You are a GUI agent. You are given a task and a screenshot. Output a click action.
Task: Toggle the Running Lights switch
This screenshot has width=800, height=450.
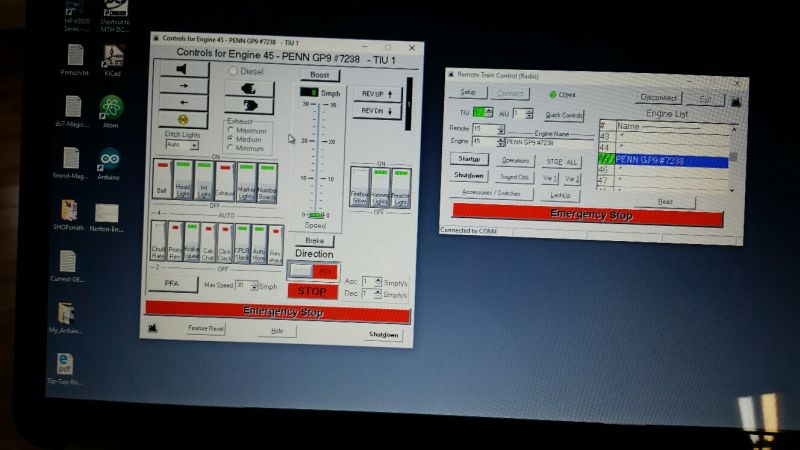click(x=380, y=187)
